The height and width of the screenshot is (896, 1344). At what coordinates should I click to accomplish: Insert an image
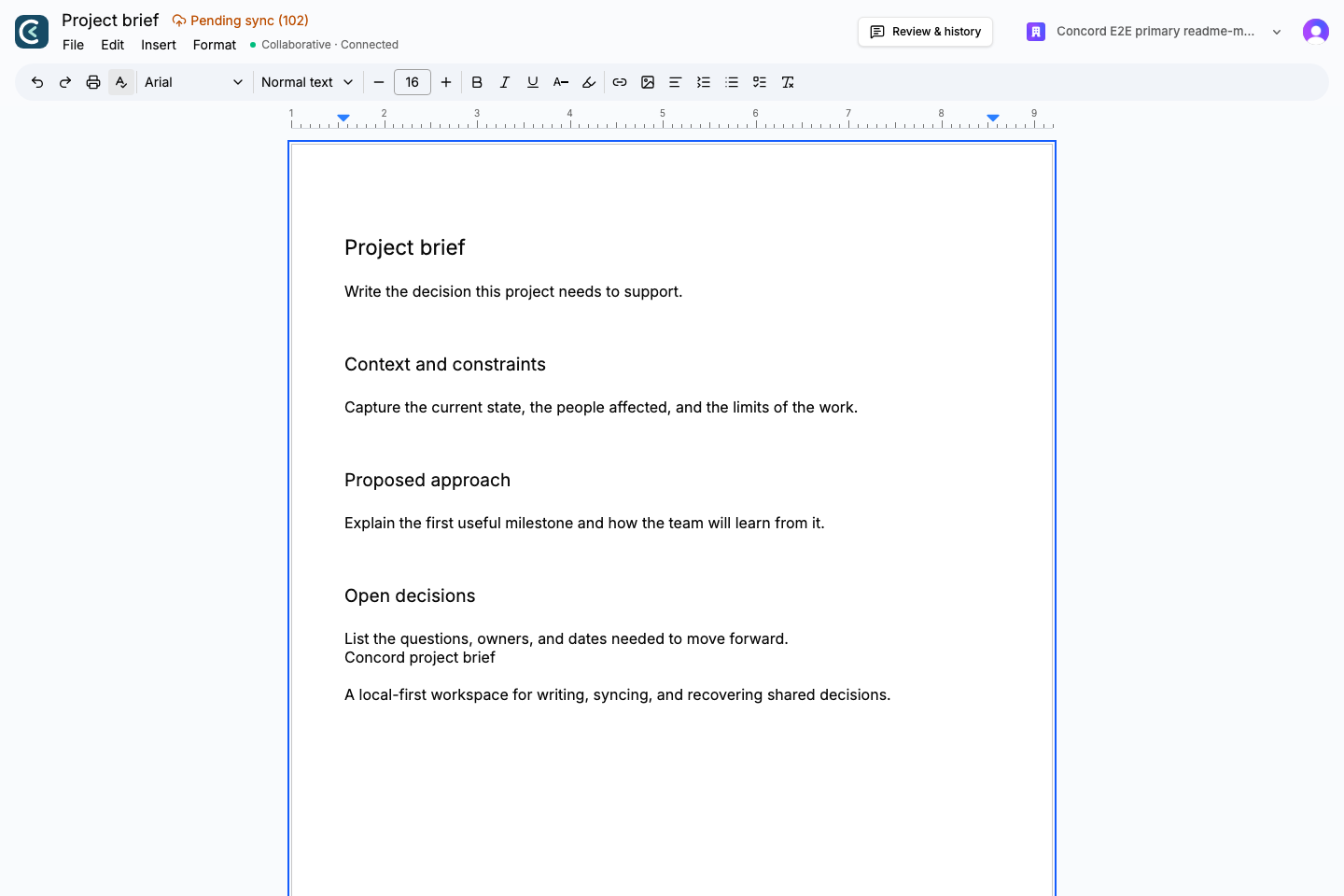tap(648, 82)
